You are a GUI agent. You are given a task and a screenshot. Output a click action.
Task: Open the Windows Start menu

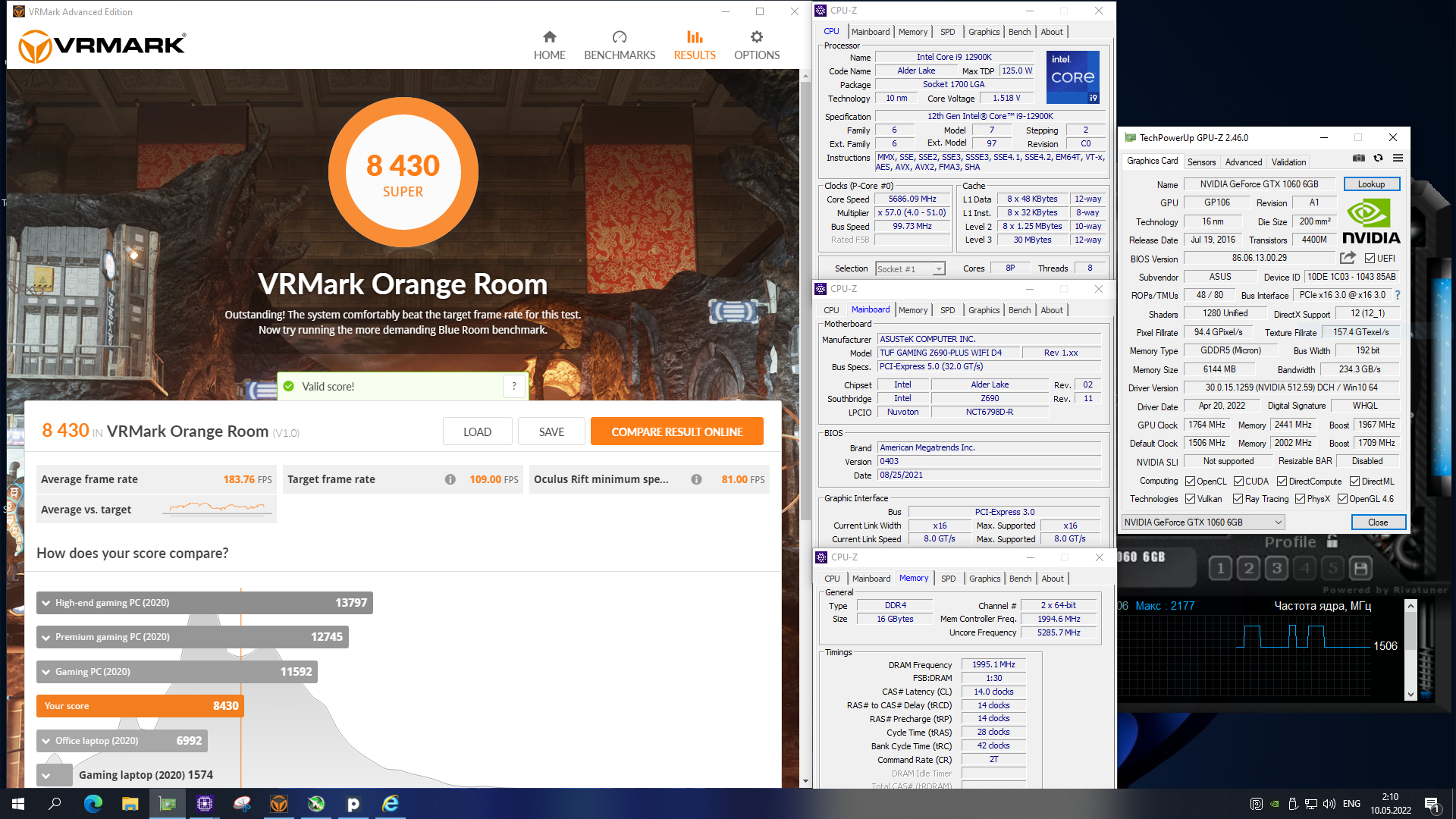(18, 804)
